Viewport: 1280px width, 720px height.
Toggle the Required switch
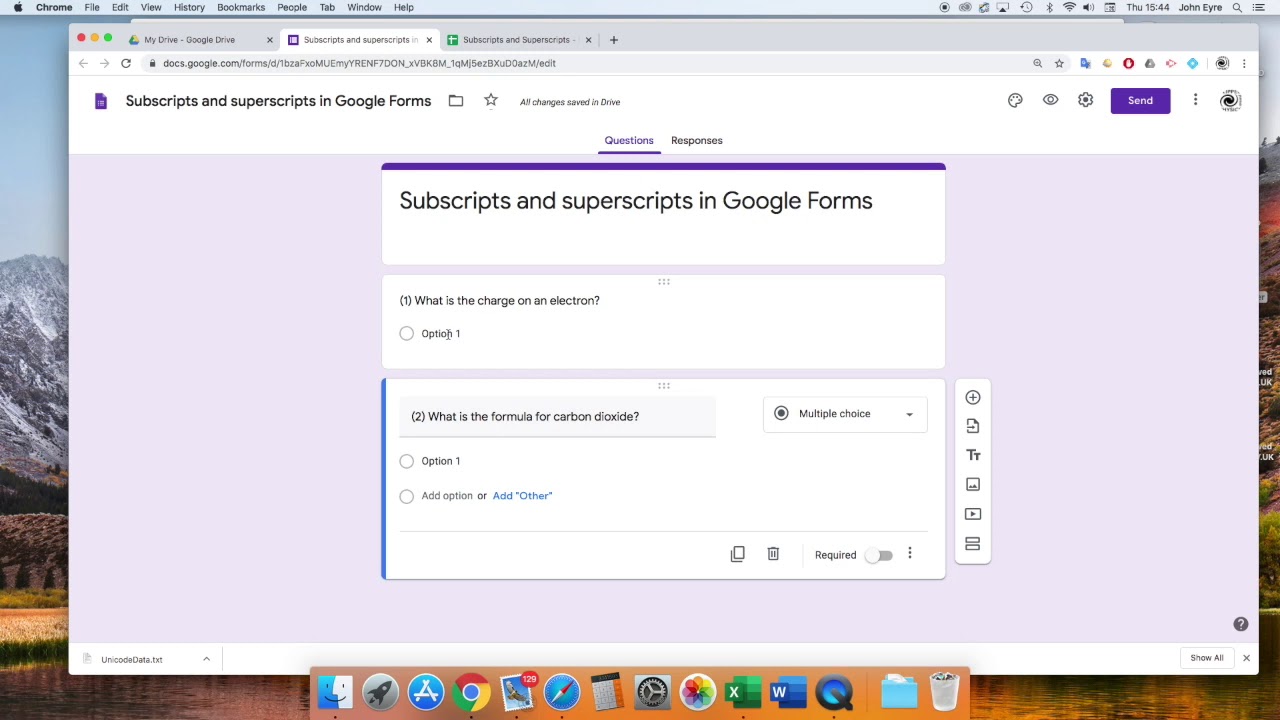click(879, 555)
